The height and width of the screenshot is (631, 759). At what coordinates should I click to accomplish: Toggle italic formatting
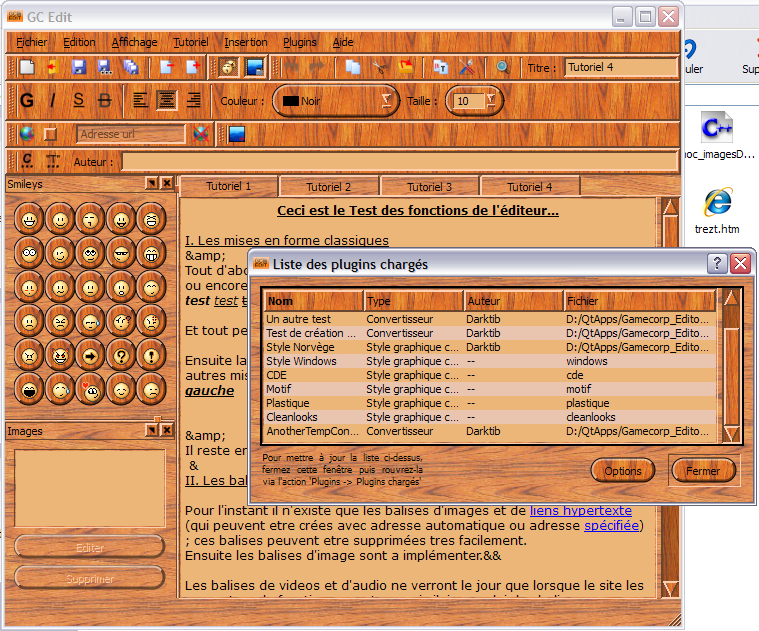point(53,101)
